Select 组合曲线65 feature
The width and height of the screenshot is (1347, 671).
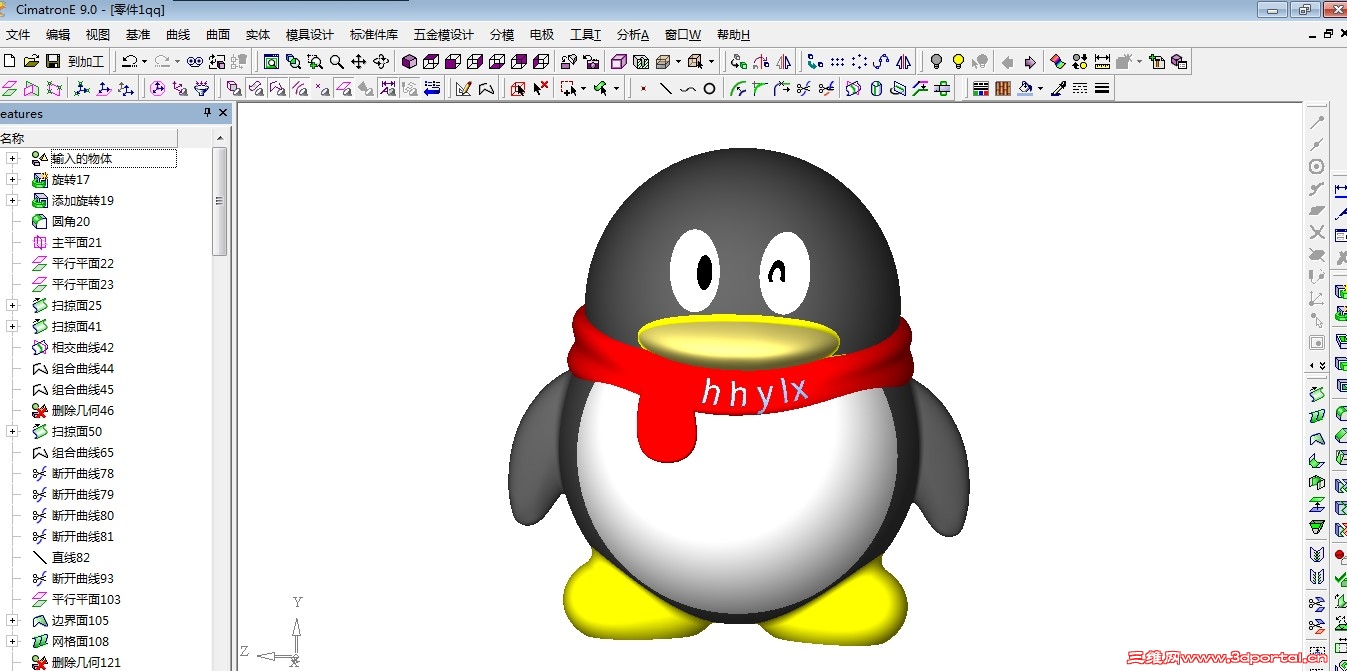click(83, 452)
